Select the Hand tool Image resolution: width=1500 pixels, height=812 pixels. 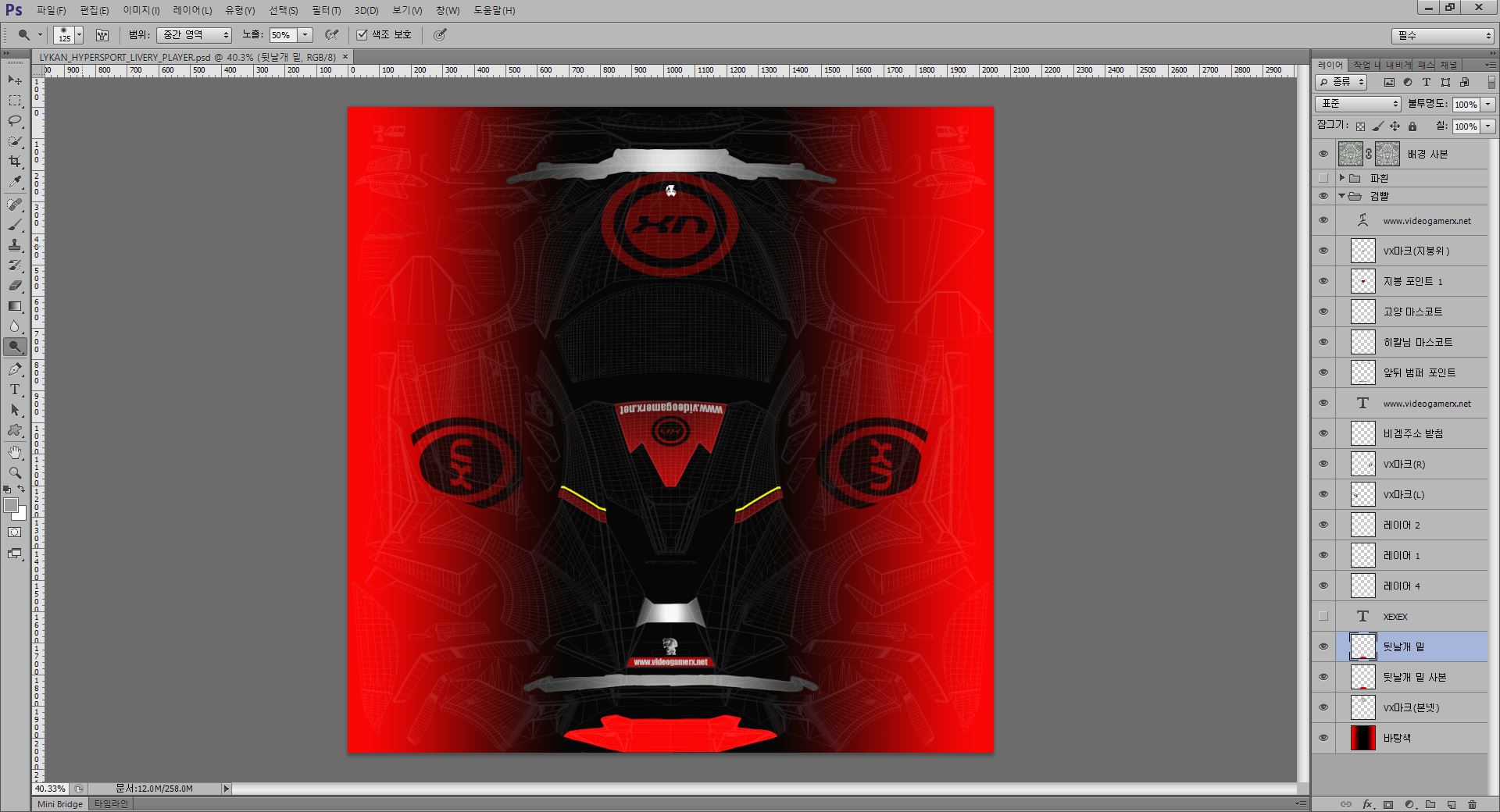[15, 452]
